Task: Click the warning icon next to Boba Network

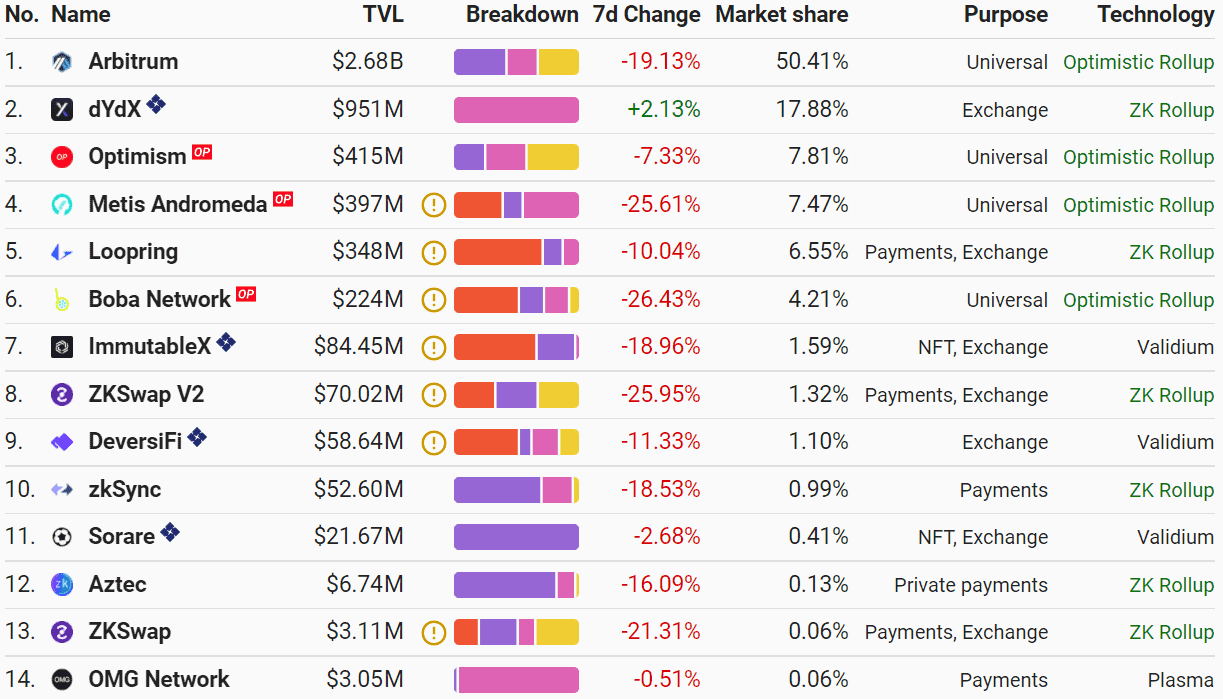Action: (433, 299)
